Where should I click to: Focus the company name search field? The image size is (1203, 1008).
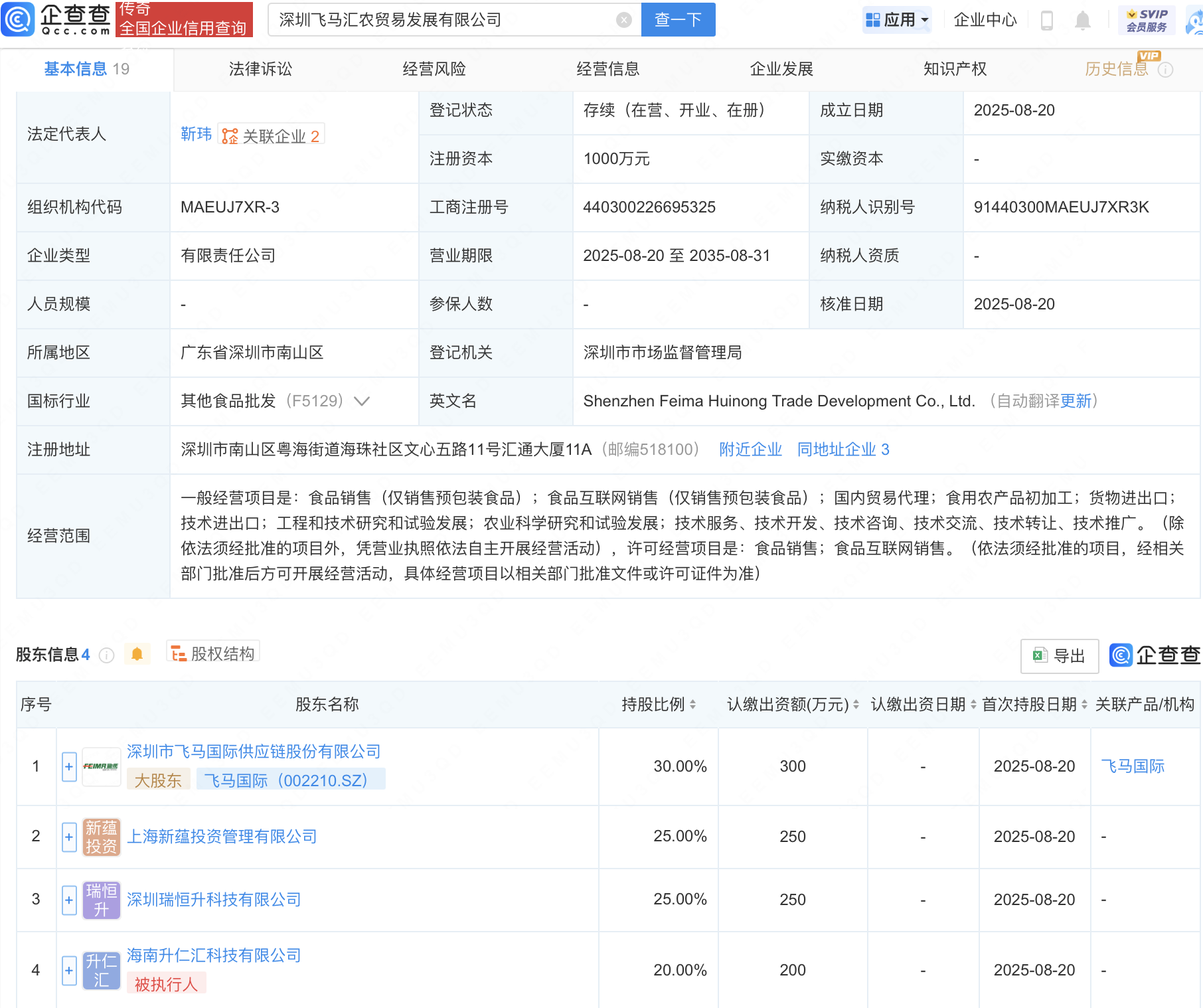click(x=445, y=20)
